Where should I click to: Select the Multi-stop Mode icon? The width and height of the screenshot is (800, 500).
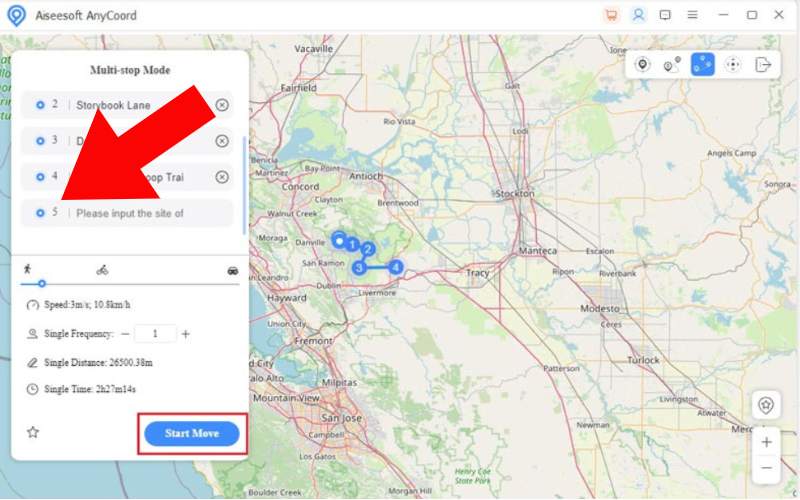tap(702, 65)
